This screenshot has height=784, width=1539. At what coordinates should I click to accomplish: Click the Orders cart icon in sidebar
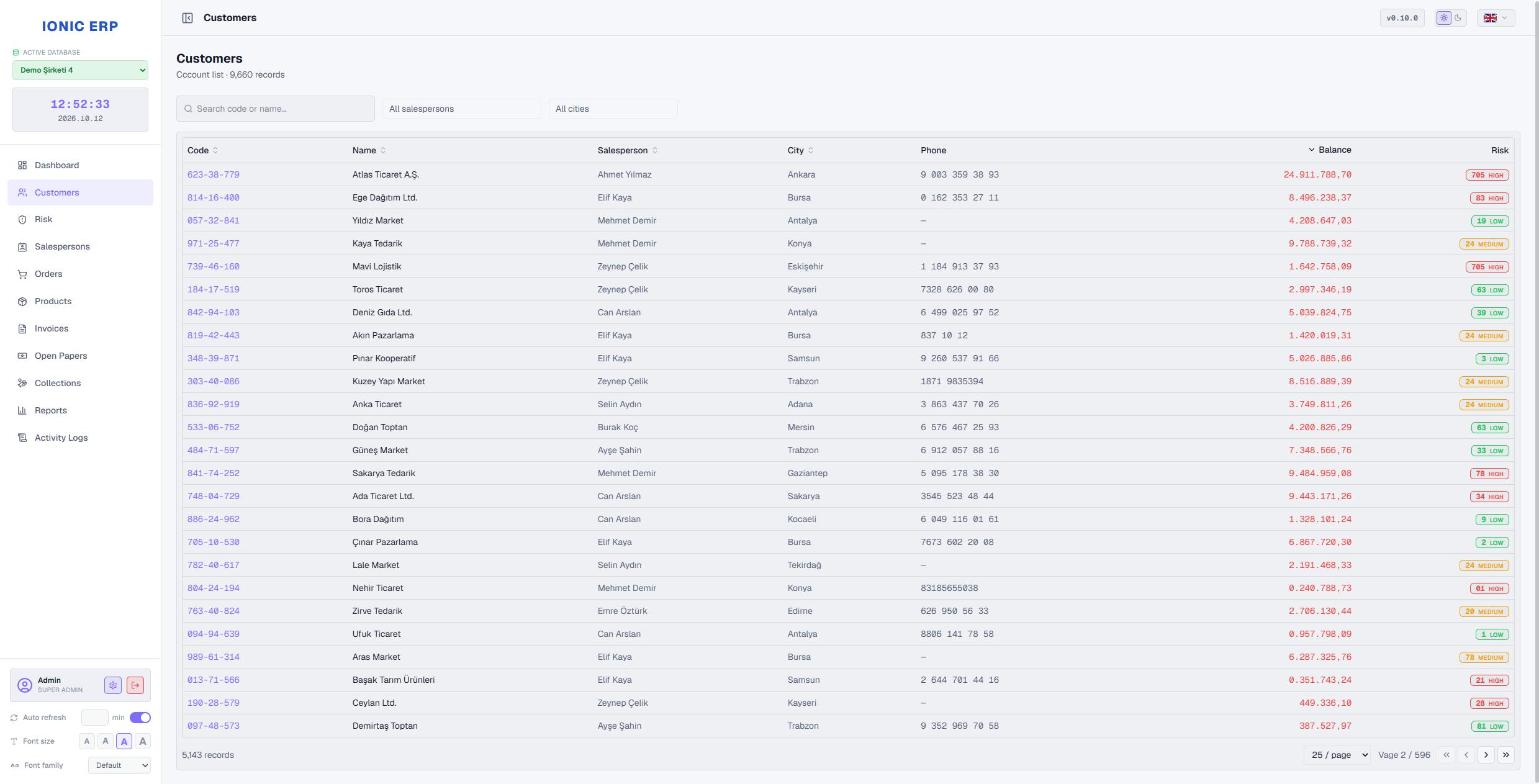22,274
